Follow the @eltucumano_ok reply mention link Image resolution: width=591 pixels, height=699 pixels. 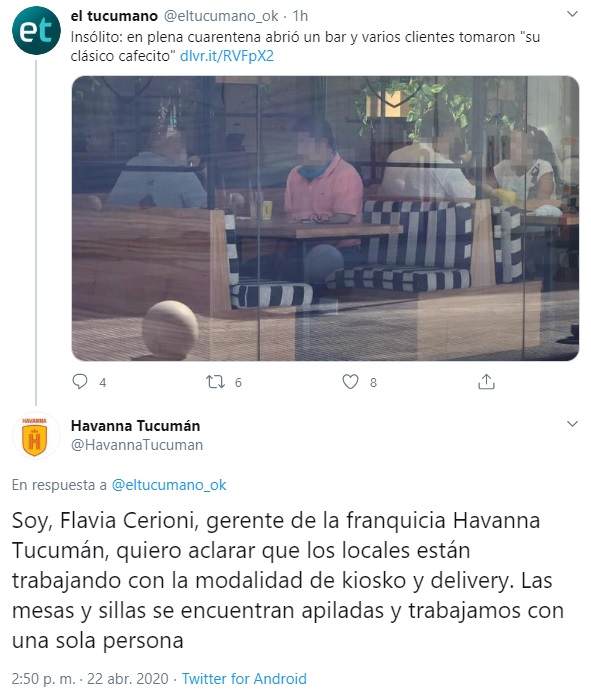click(169, 485)
